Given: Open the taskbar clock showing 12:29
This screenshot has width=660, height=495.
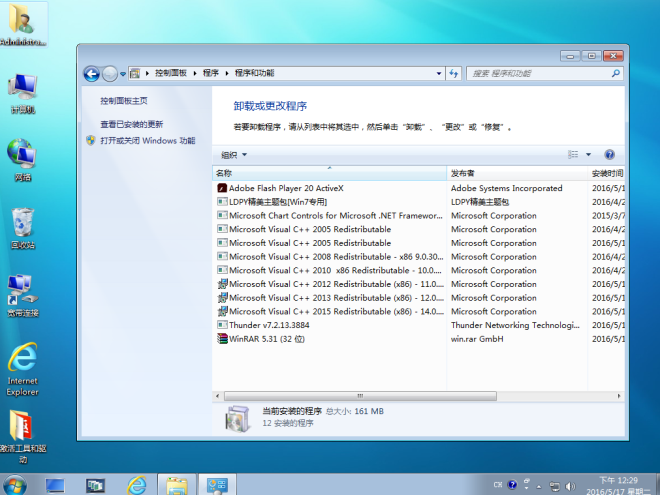Looking at the screenshot, I should coord(618,486).
